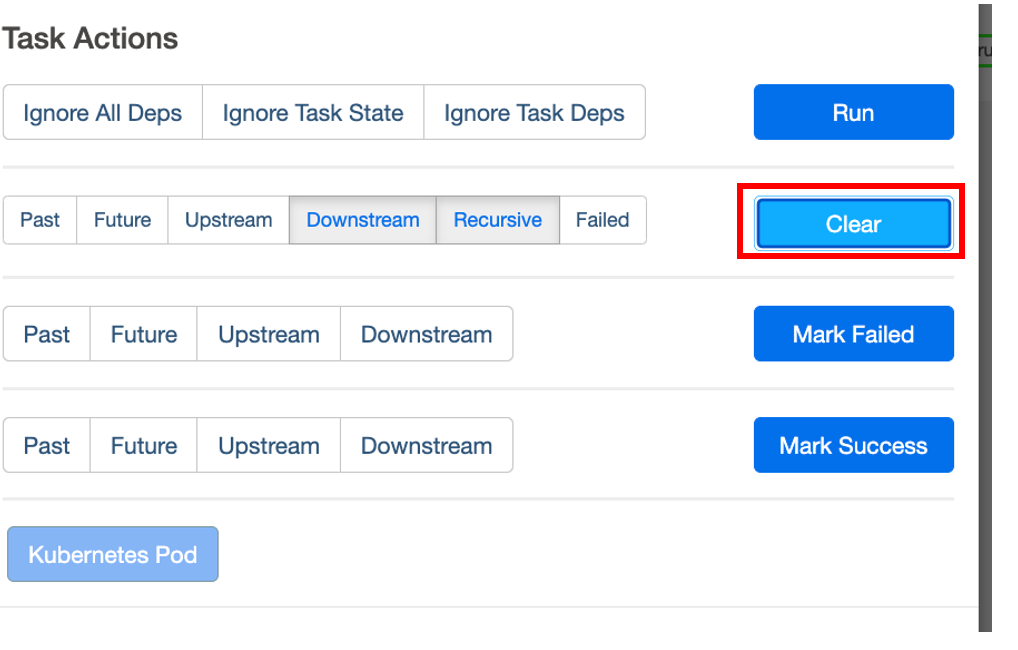The height and width of the screenshot is (650, 1018).
Task: Click the Clear button
Action: tap(853, 224)
